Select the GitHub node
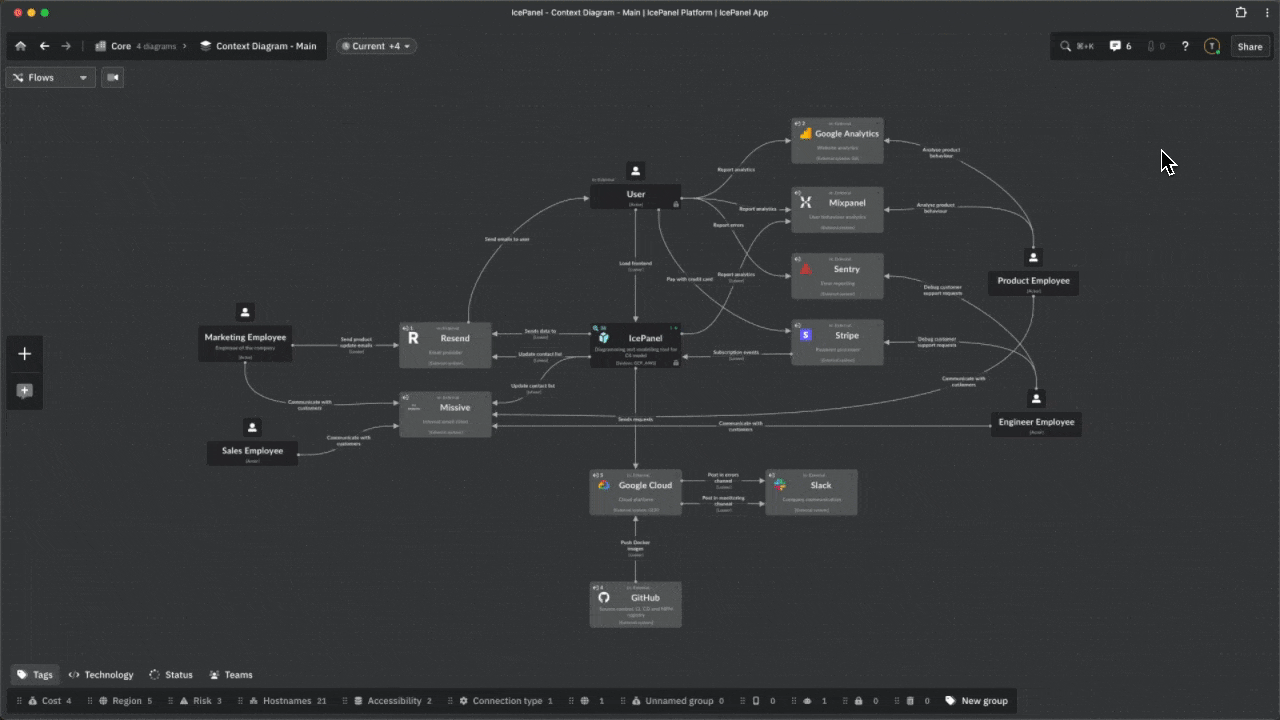1280x720 pixels. coord(635,605)
